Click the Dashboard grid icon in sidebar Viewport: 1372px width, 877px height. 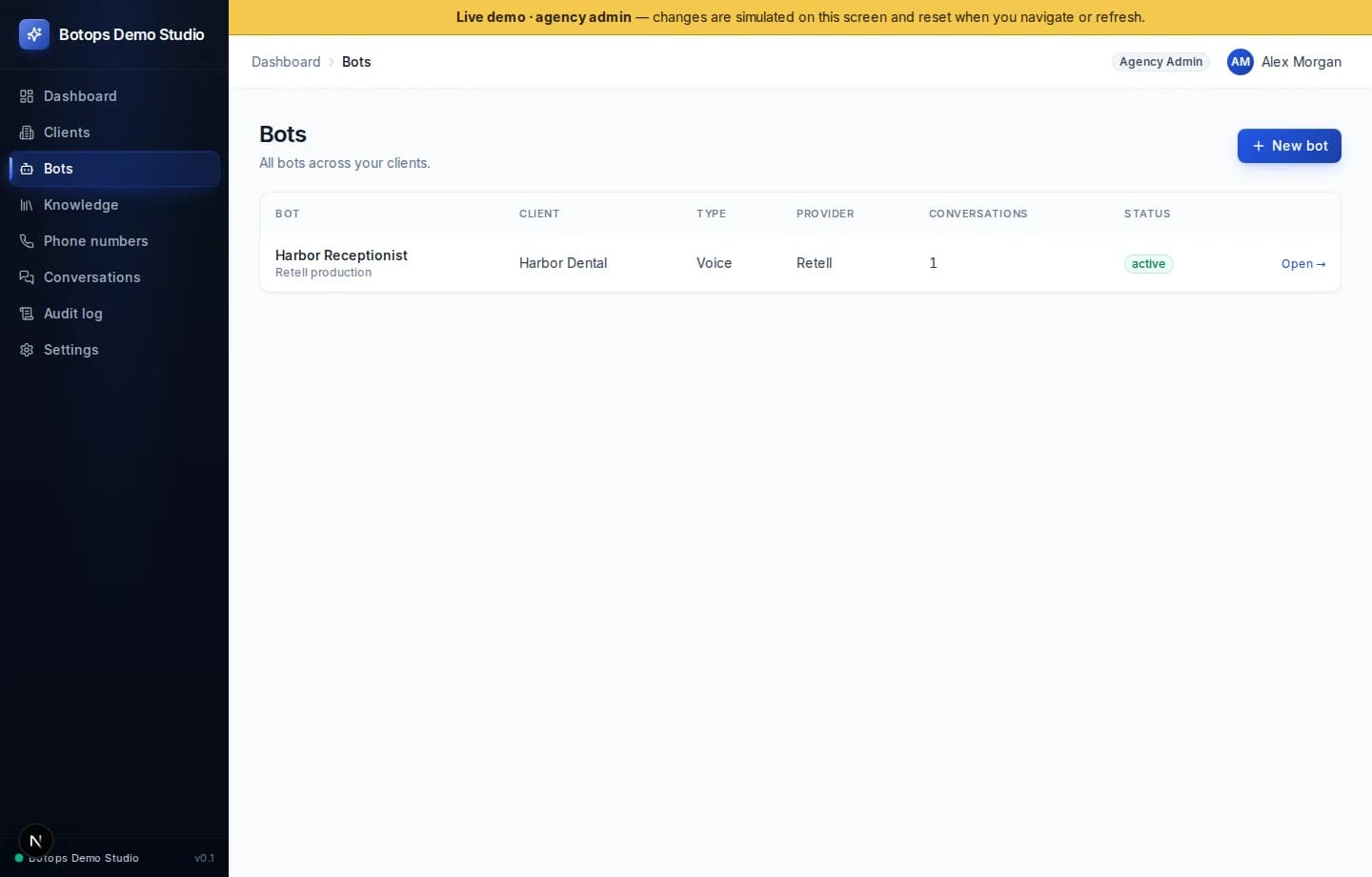click(27, 96)
